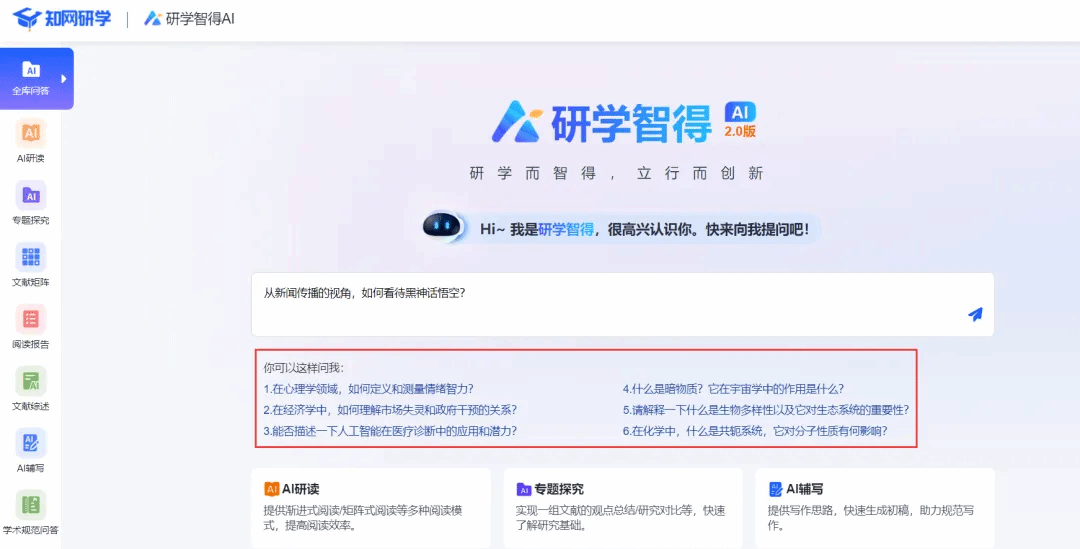The height and width of the screenshot is (549, 1080).
Task: Open the 文献综述 sidebar icon
Action: [x=31, y=381]
